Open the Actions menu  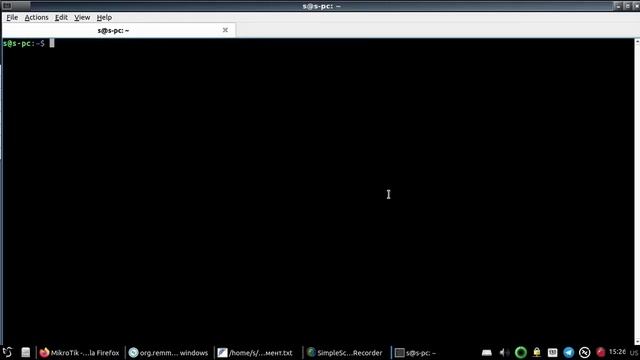click(x=36, y=18)
